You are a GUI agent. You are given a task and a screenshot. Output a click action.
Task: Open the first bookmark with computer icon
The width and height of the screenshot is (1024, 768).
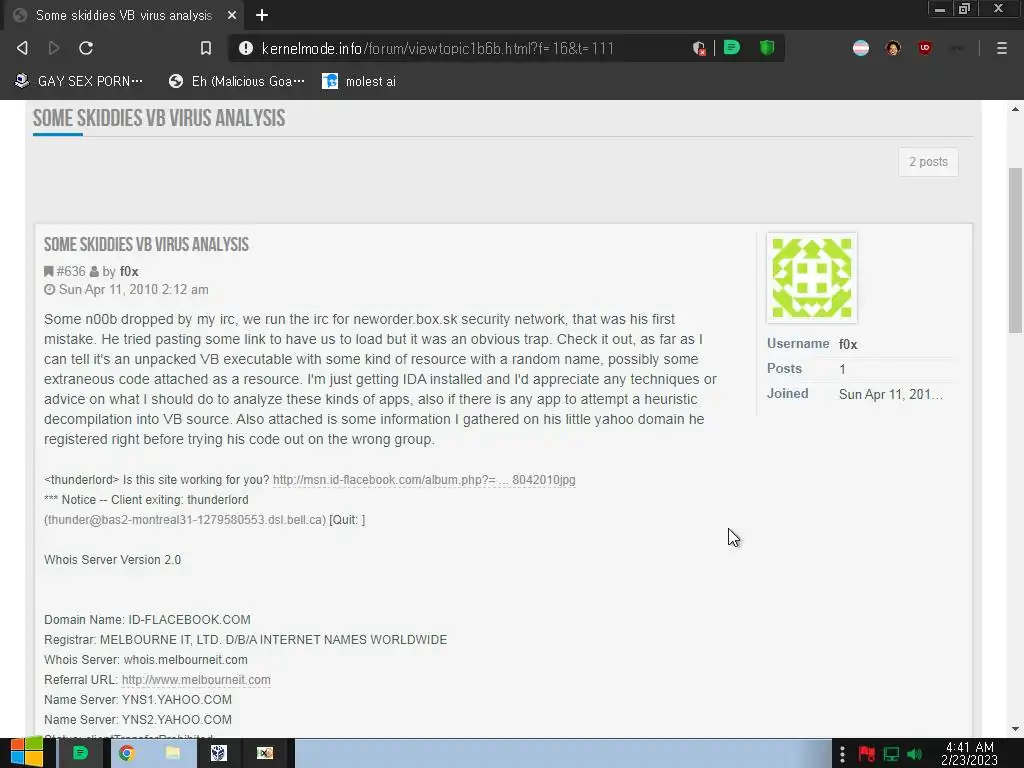pos(78,81)
